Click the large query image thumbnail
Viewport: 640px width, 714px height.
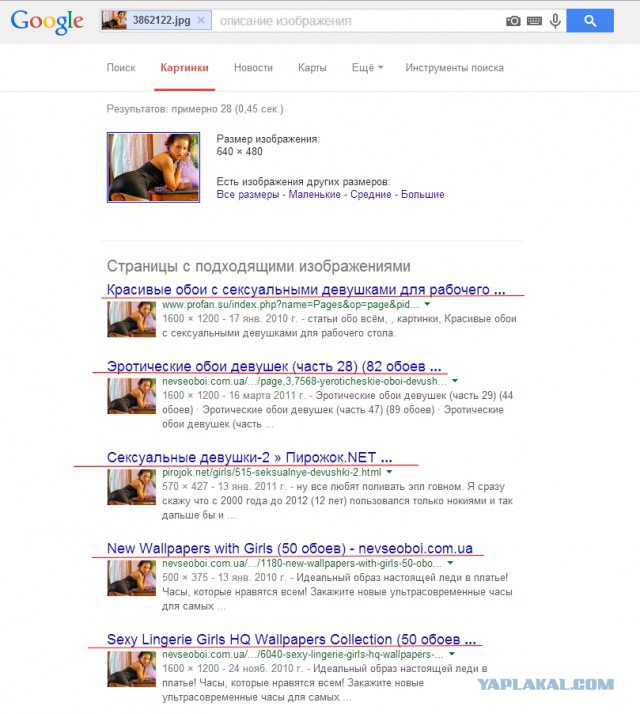click(x=154, y=167)
